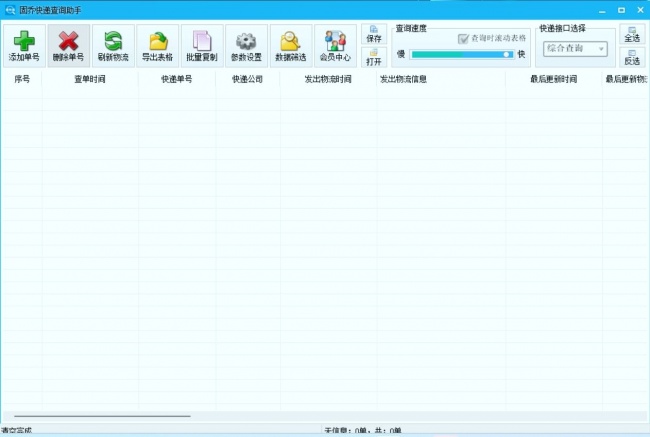The width and height of the screenshot is (650, 437).
Task: Open 会员中心 member center
Action: click(x=335, y=46)
